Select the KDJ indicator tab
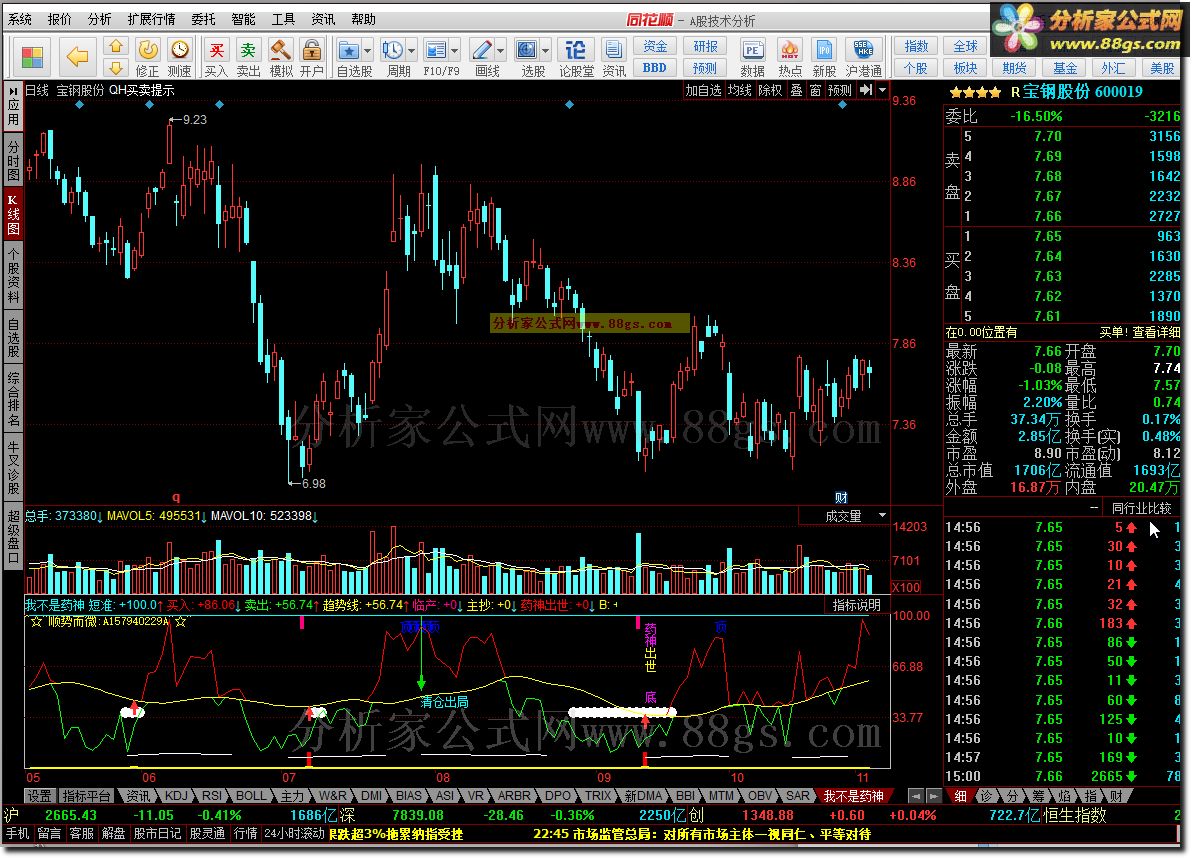The height and width of the screenshot is (858, 1192). pos(176,796)
